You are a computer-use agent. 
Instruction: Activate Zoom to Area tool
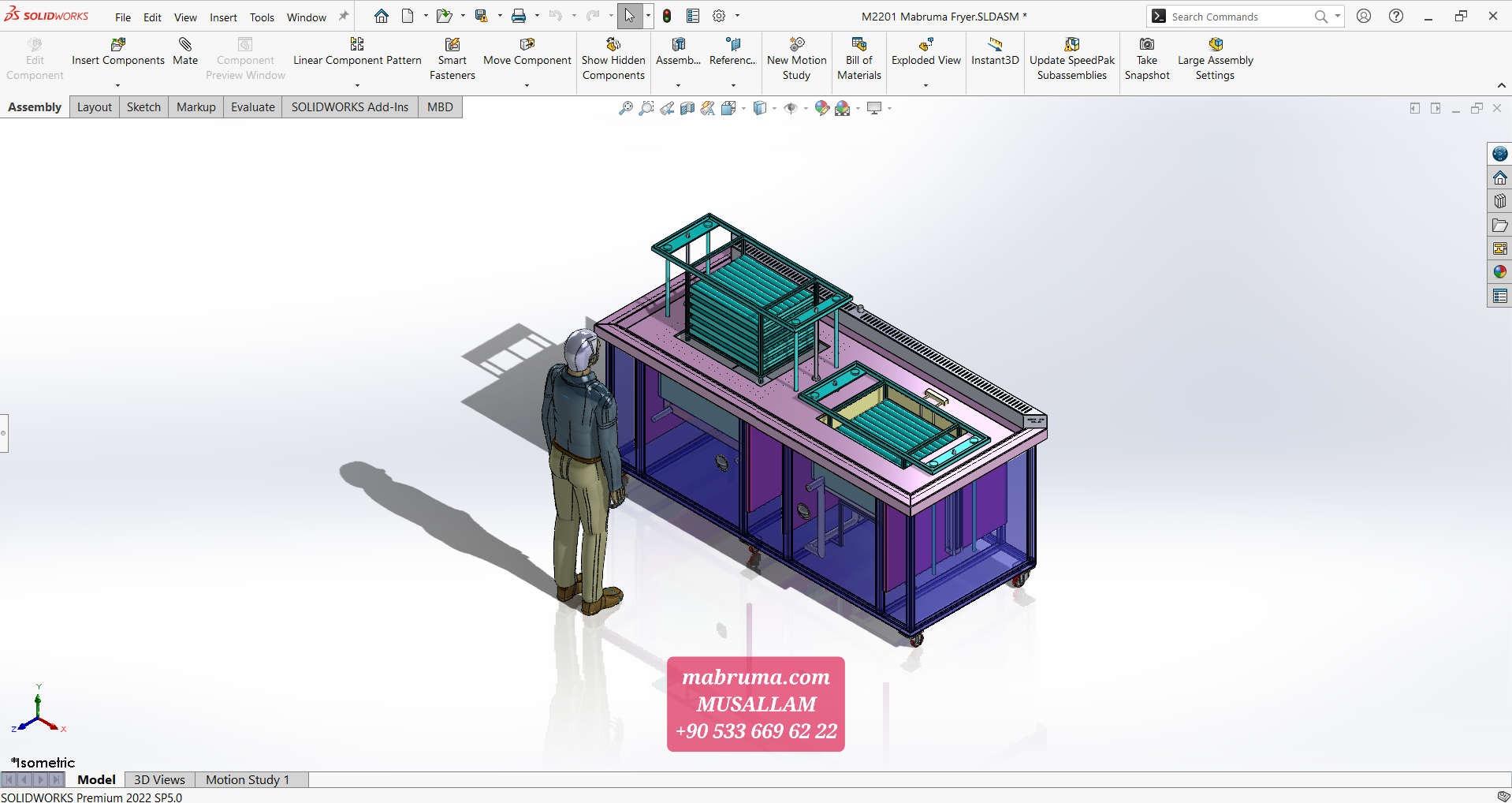click(646, 108)
